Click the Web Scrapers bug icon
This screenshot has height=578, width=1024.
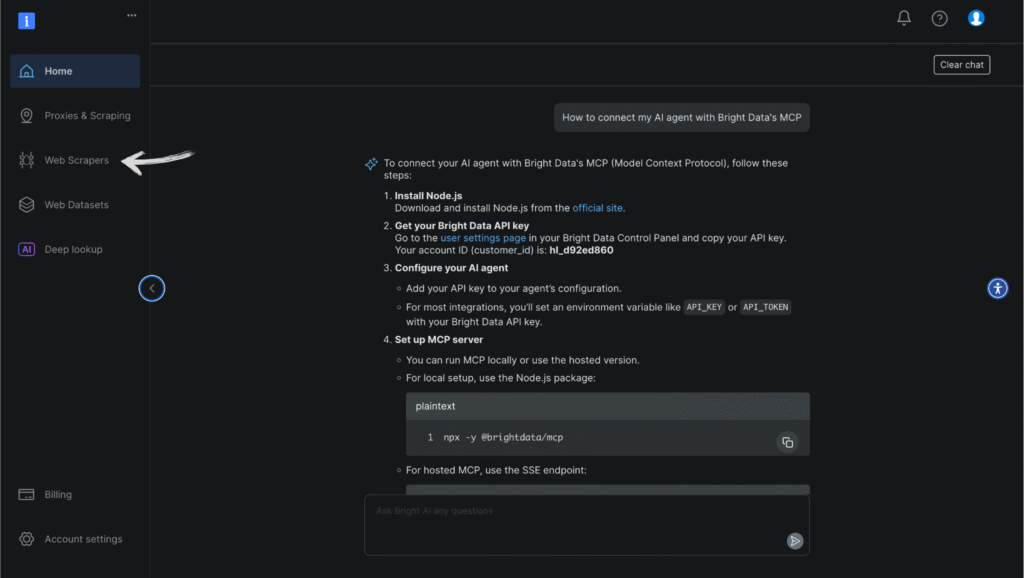click(26, 160)
